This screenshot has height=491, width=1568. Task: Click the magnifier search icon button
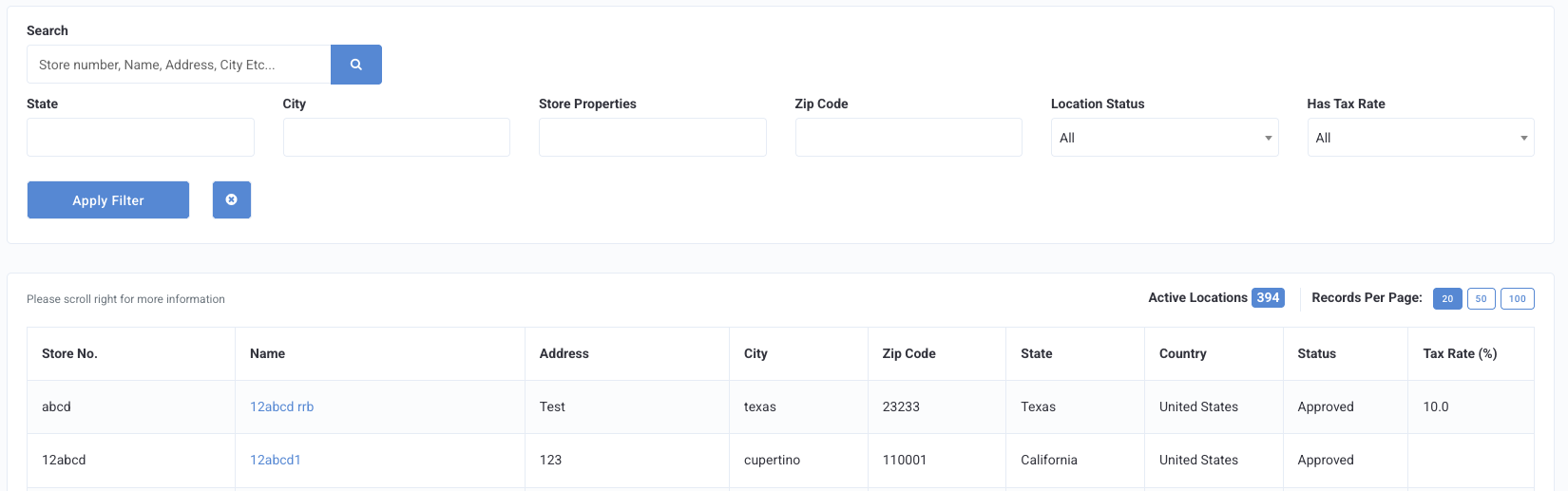(x=356, y=65)
